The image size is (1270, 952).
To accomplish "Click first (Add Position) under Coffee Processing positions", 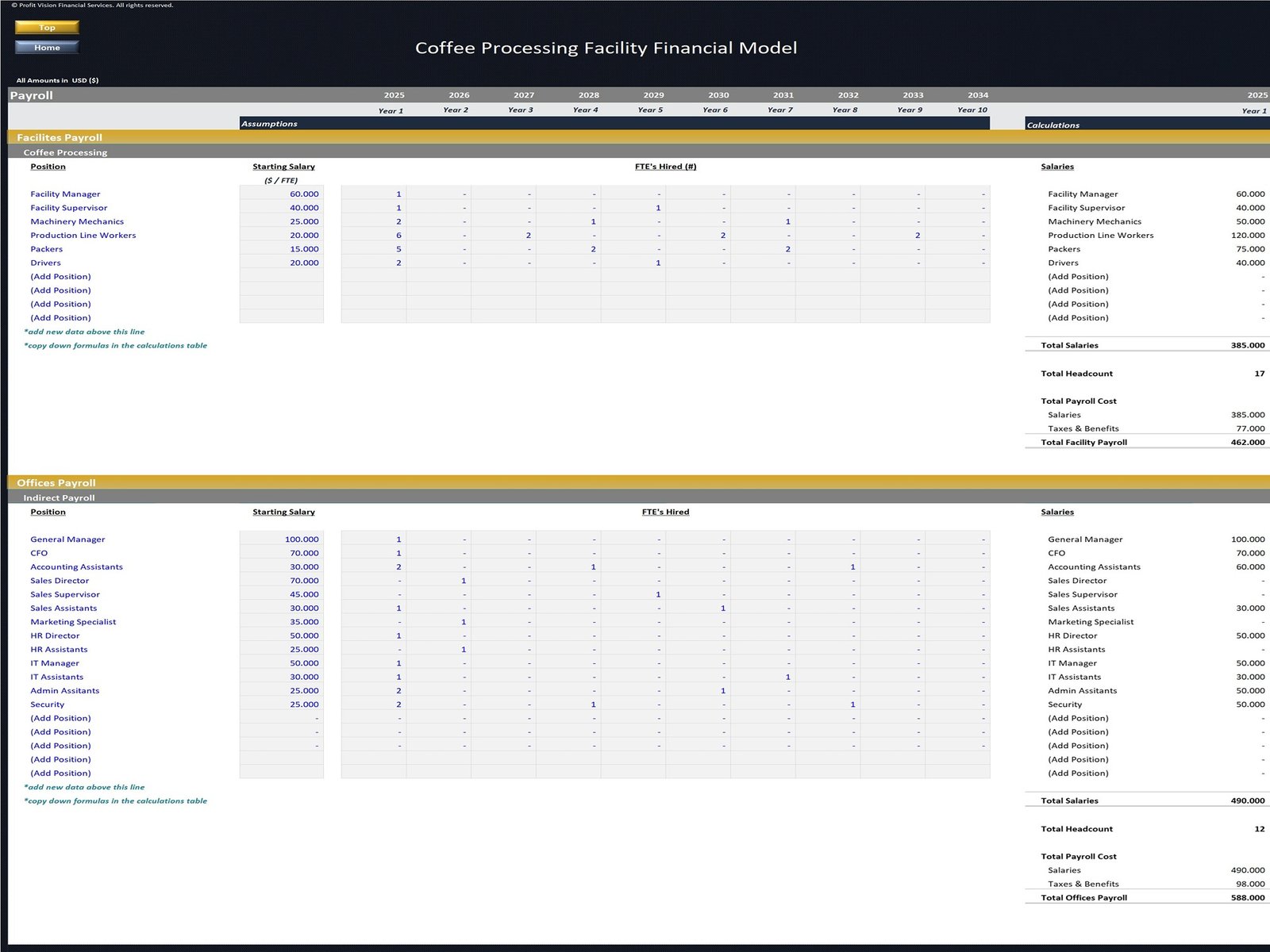I will coord(60,277).
